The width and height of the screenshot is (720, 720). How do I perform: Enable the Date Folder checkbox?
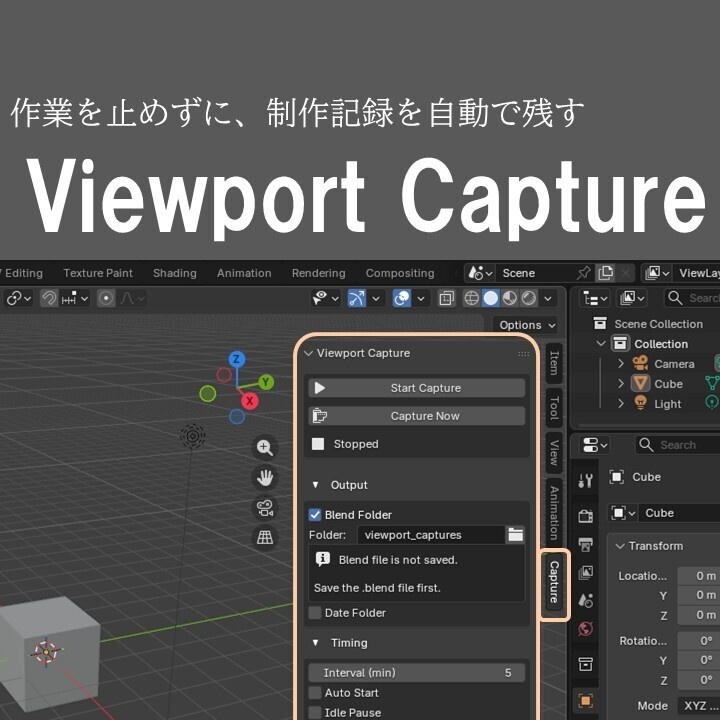[315, 613]
